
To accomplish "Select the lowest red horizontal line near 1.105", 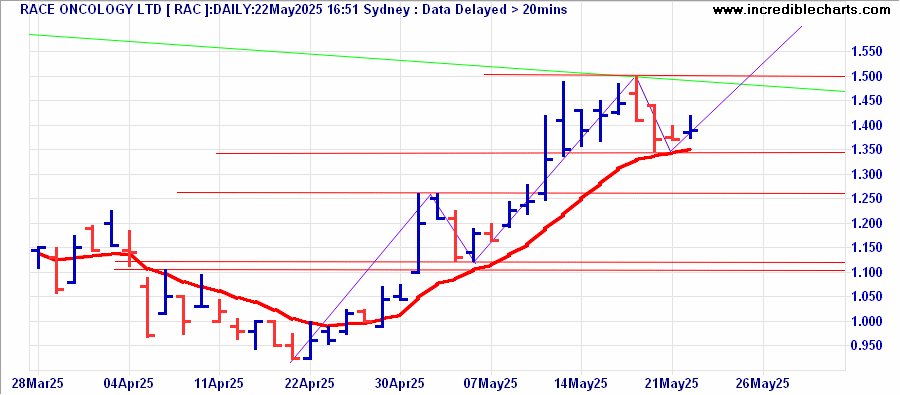I will pos(480,270).
